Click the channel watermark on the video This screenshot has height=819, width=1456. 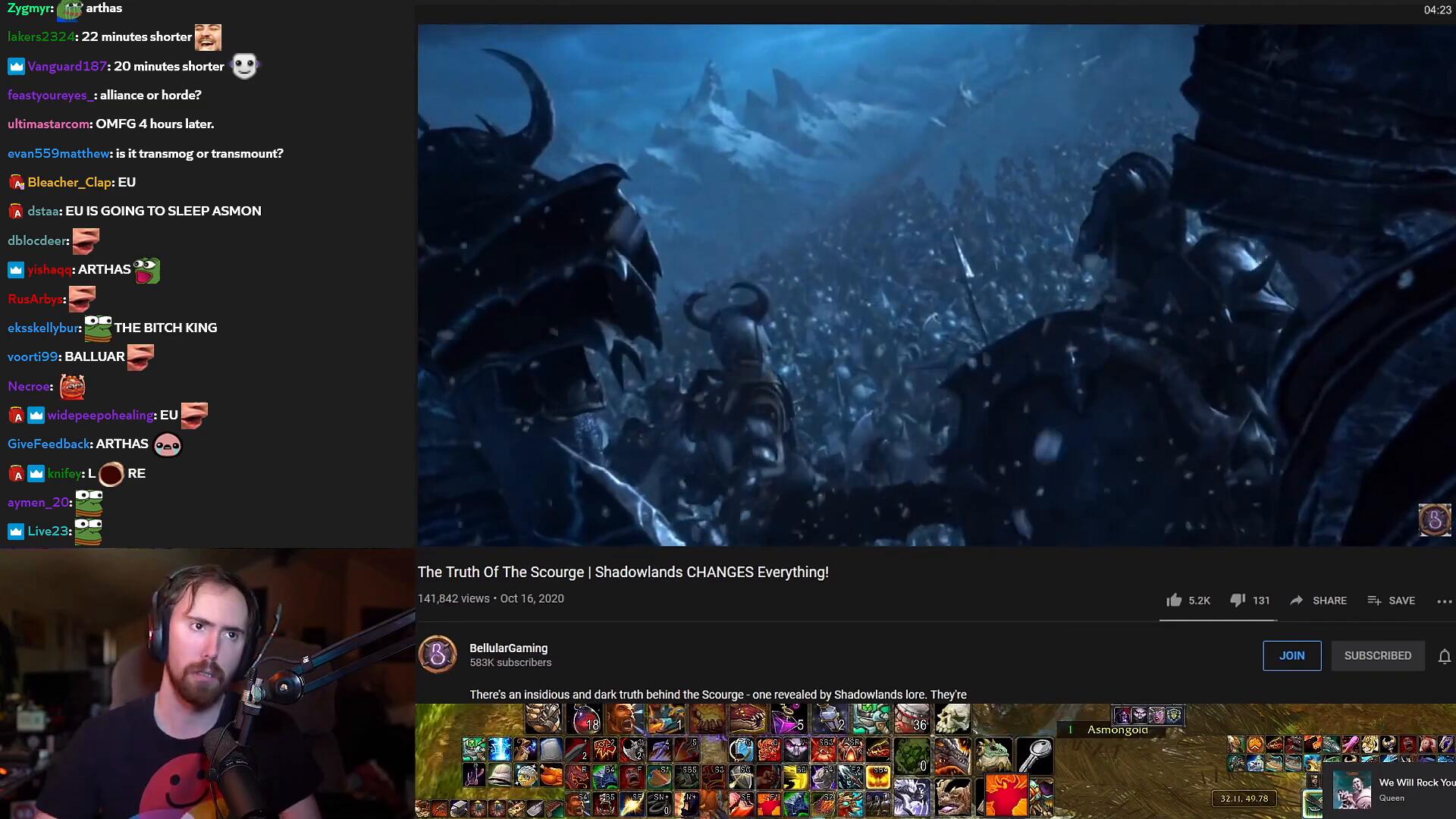click(1434, 520)
